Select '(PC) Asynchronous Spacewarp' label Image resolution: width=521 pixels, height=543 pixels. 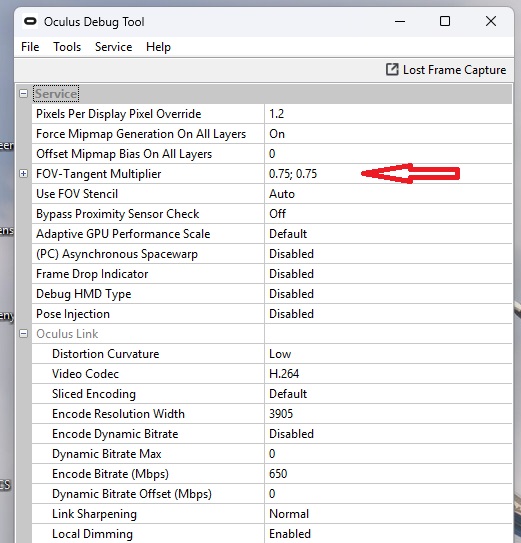click(x=117, y=253)
